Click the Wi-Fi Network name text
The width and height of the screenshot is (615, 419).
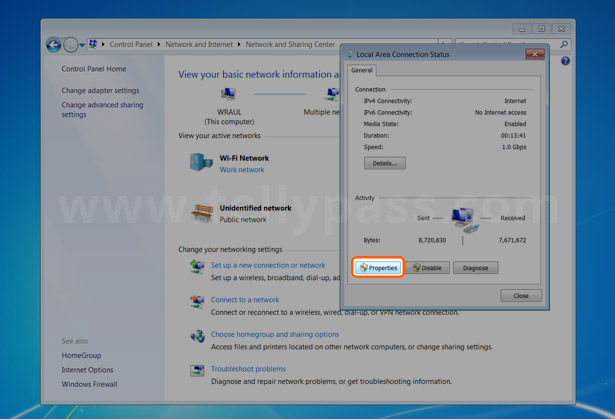click(244, 158)
